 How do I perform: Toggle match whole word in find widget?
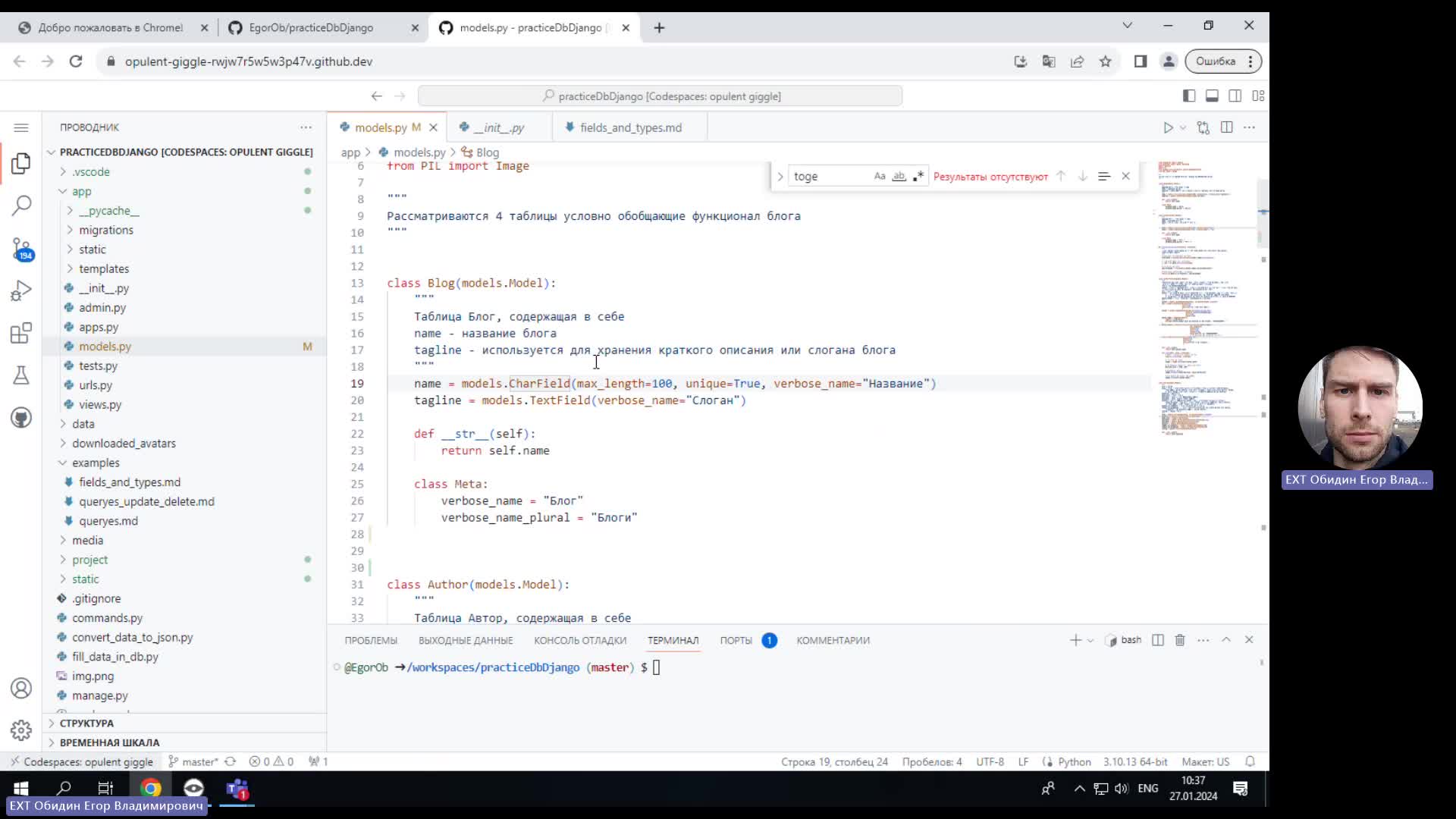[x=899, y=176]
